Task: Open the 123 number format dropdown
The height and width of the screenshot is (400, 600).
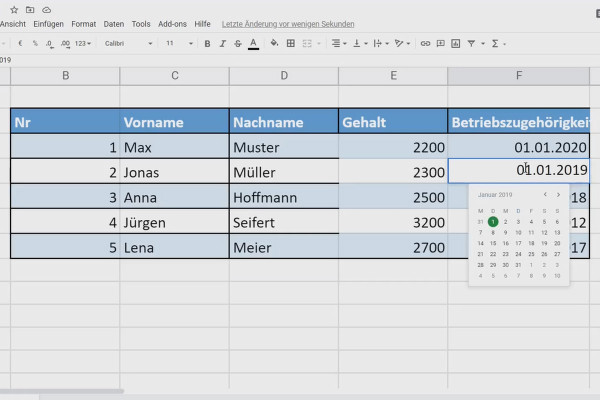Action: pyautogui.click(x=83, y=44)
